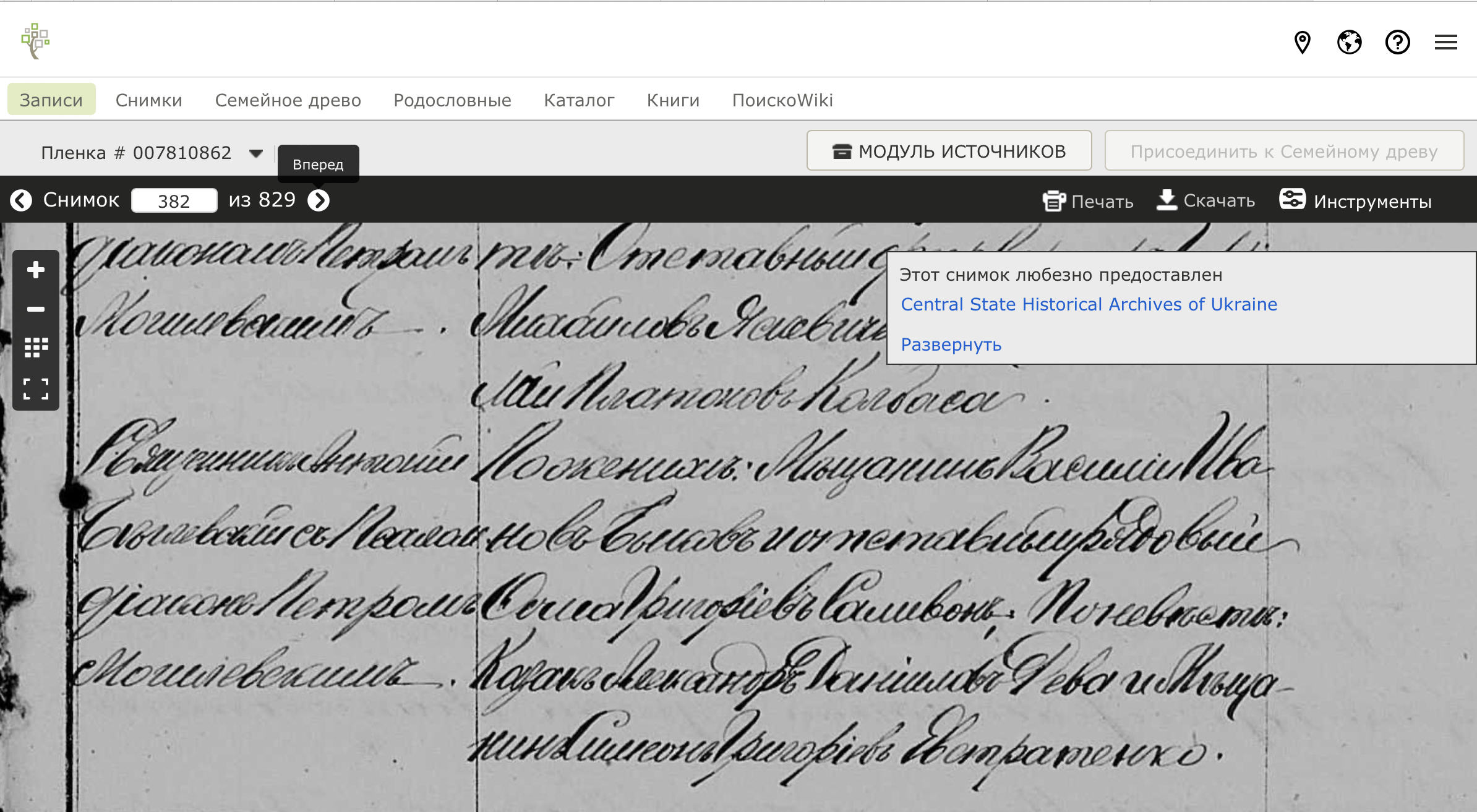Open Central State Historical Archives of Ukraine link
The image size is (1477, 812).
pos(1089,304)
